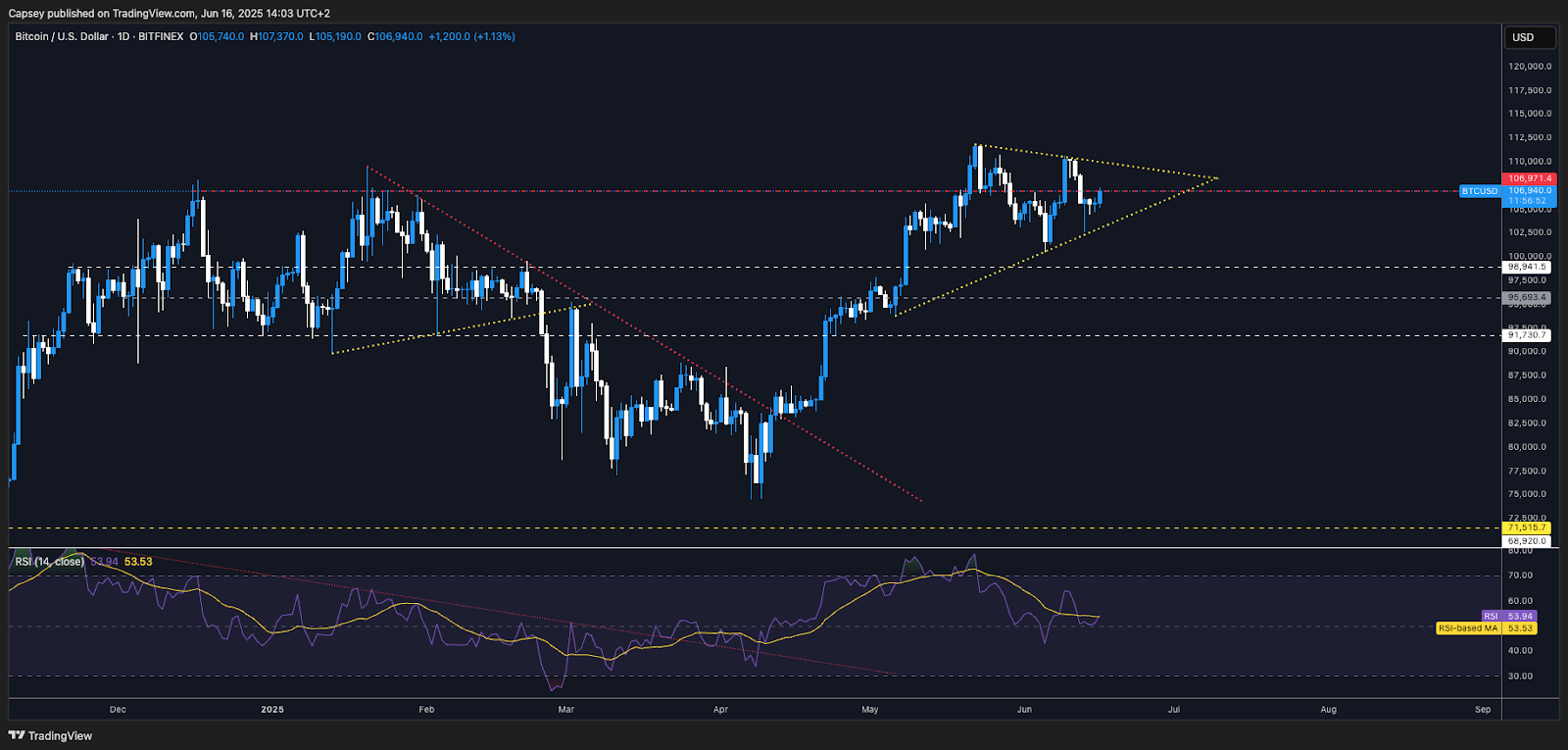Expand the RSI (14, close) indicator legend
The height and width of the screenshot is (750, 1568).
pyautogui.click(x=49, y=562)
